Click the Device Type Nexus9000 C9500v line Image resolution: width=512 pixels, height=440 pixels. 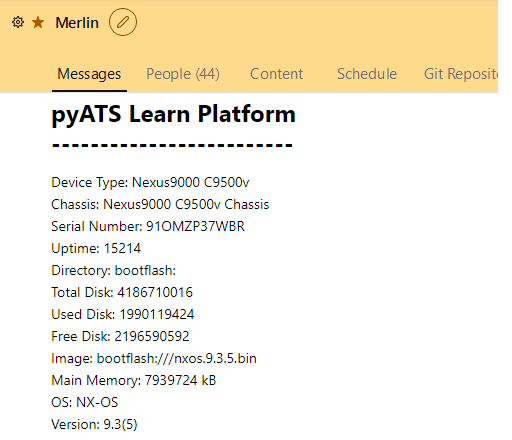point(150,182)
